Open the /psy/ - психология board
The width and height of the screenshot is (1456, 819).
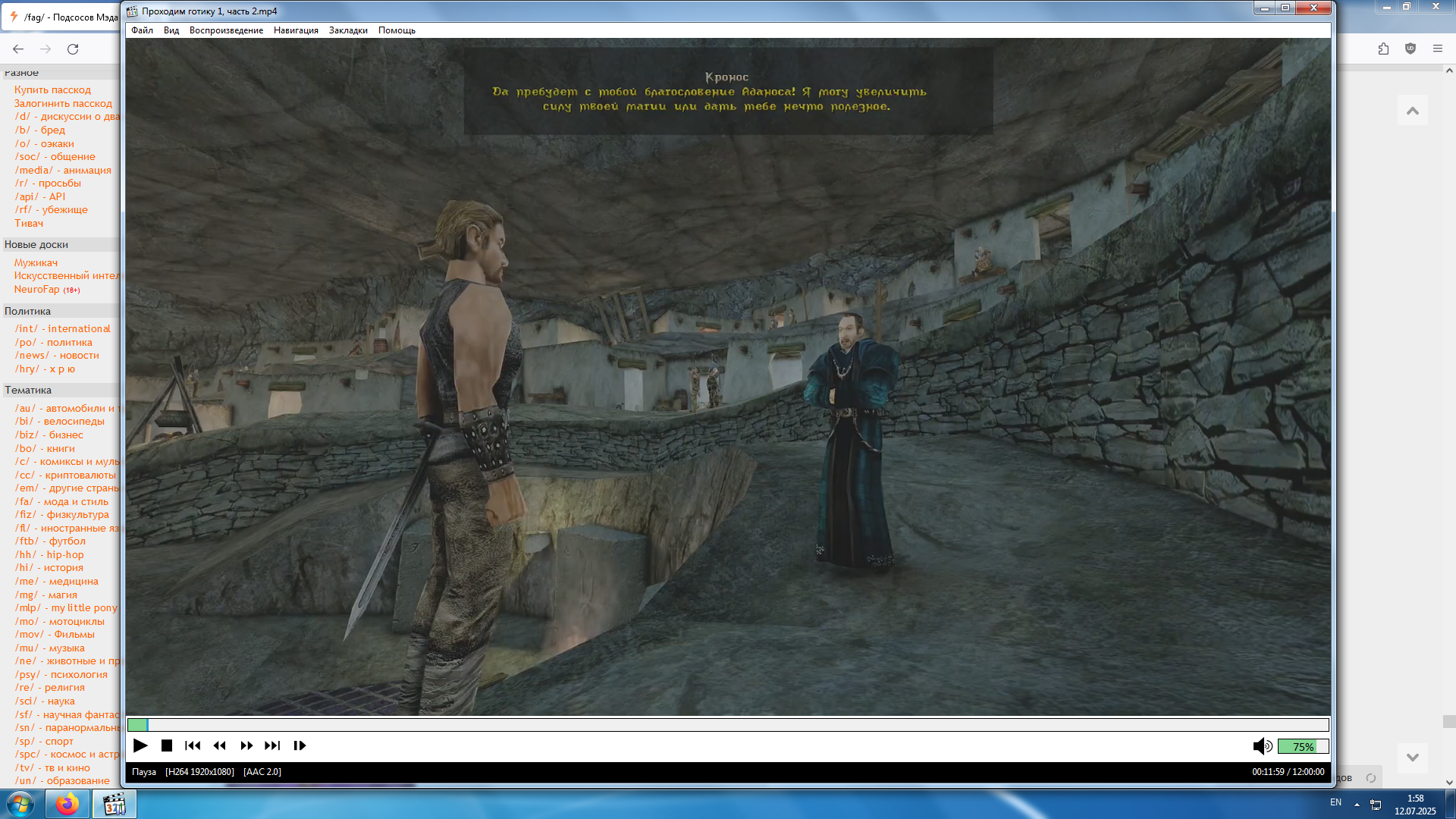[x=61, y=674]
